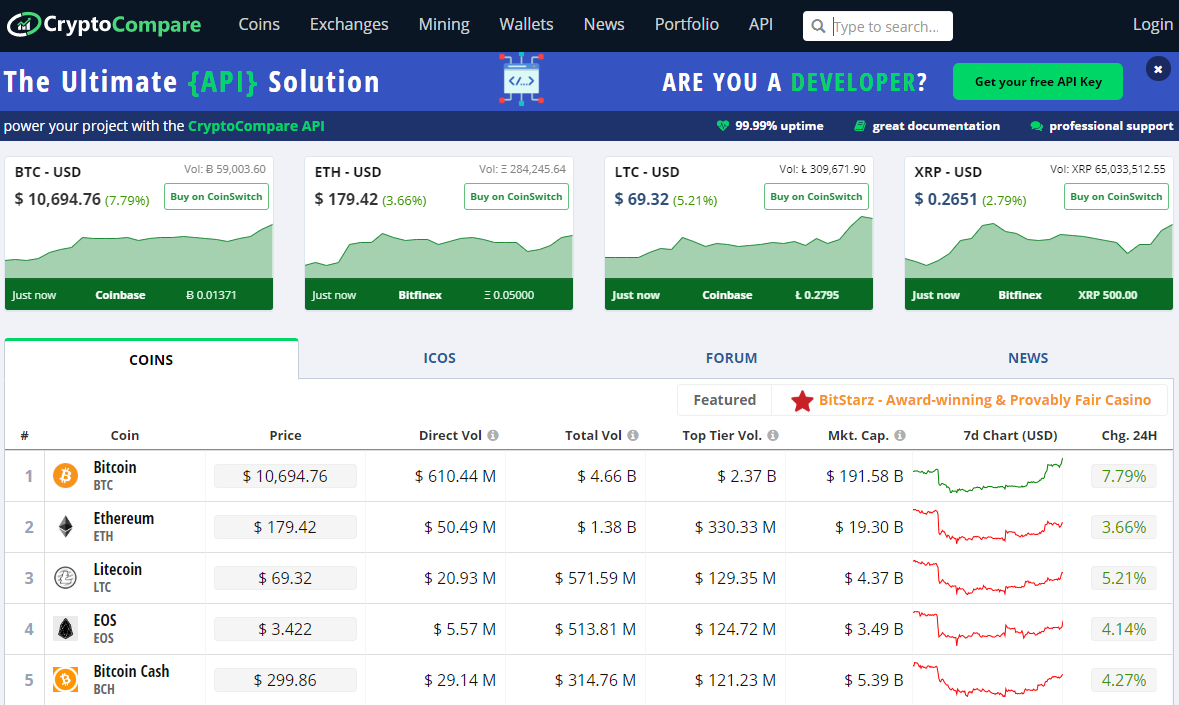Viewport: 1179px width, 705px height.
Task: Open the Bitcoin 7d chart thumbnail
Action: coord(988,475)
